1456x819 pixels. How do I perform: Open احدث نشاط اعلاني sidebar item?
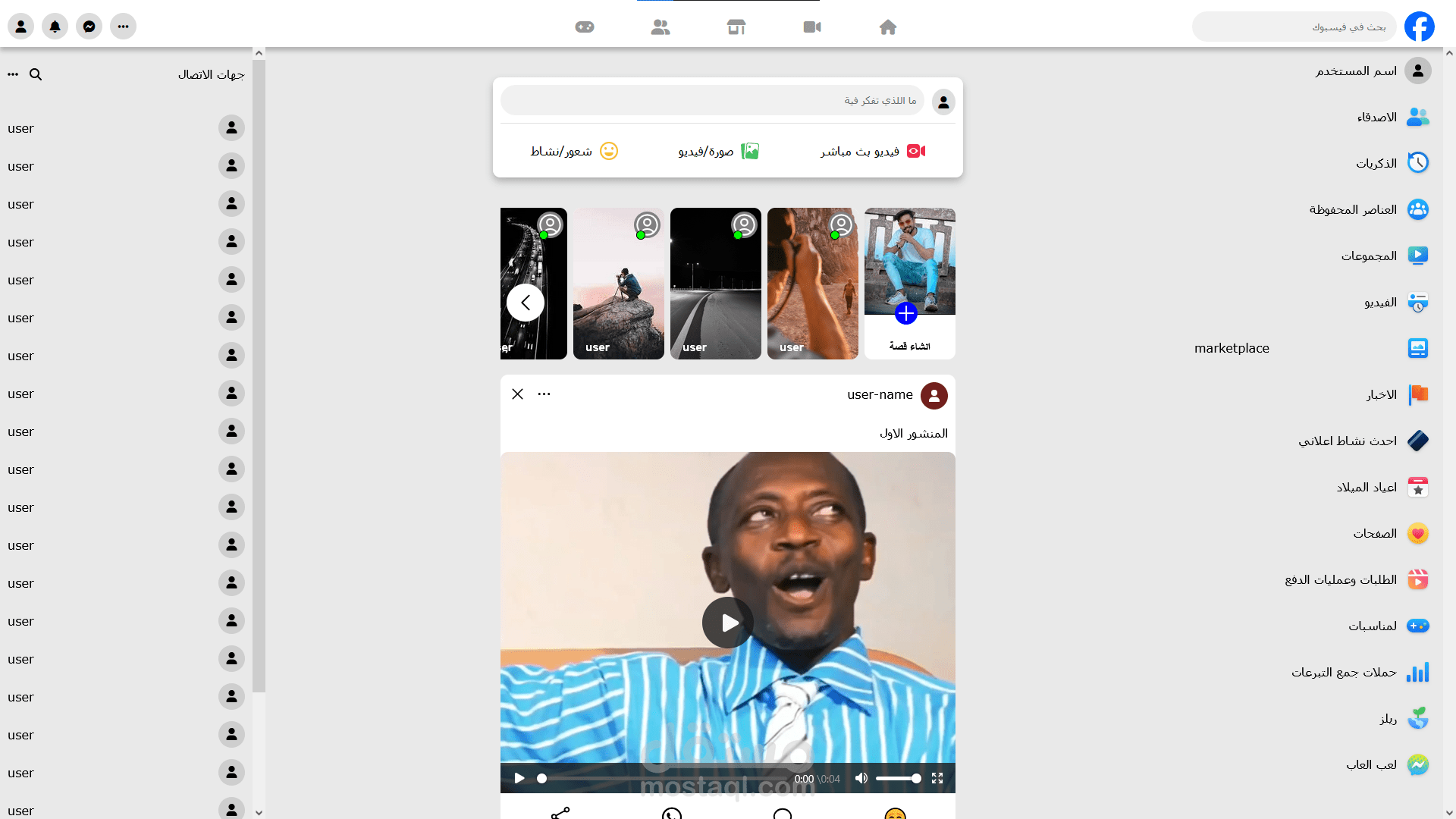coord(1363,441)
